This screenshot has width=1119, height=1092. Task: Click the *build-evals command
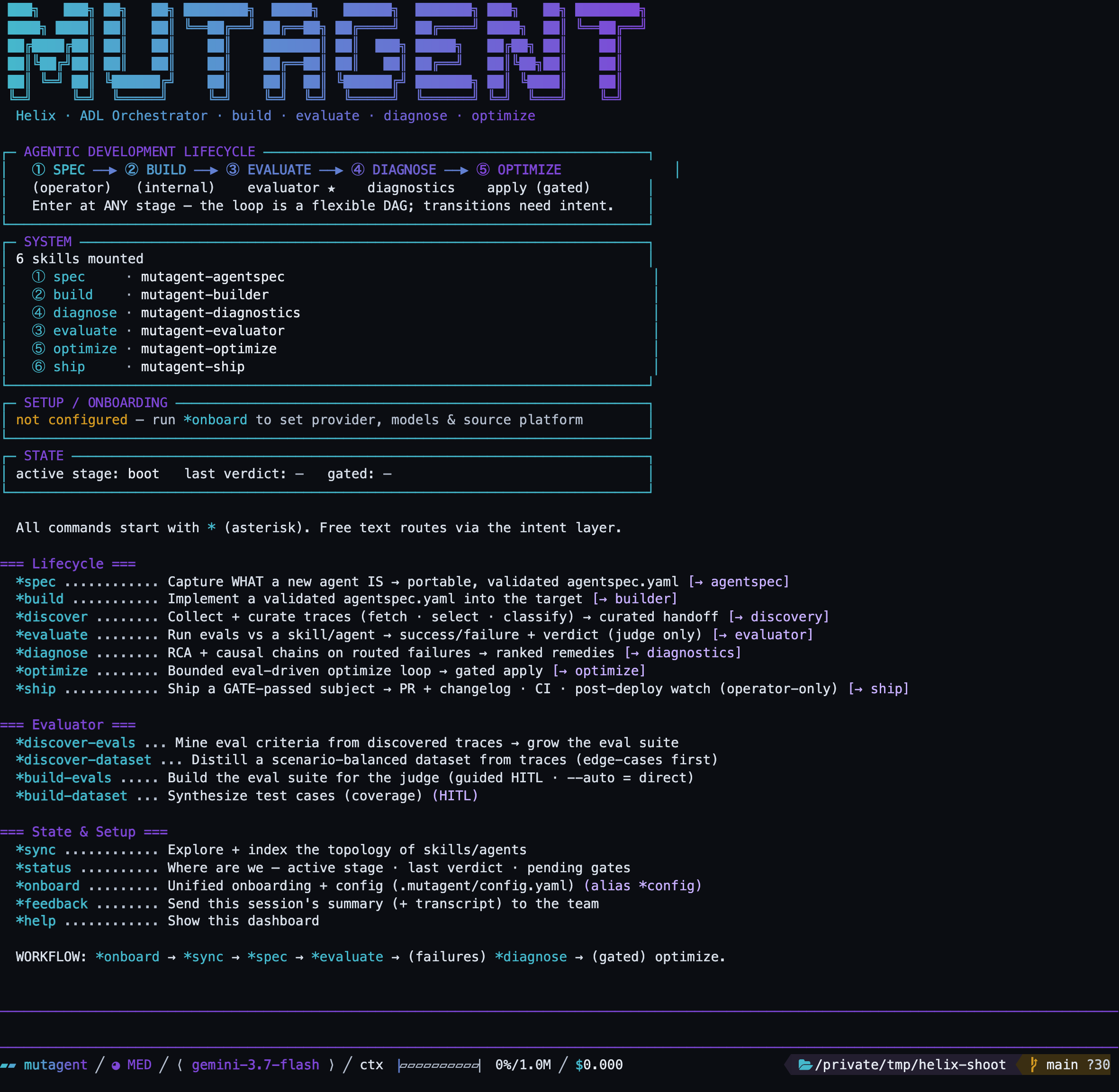63,778
